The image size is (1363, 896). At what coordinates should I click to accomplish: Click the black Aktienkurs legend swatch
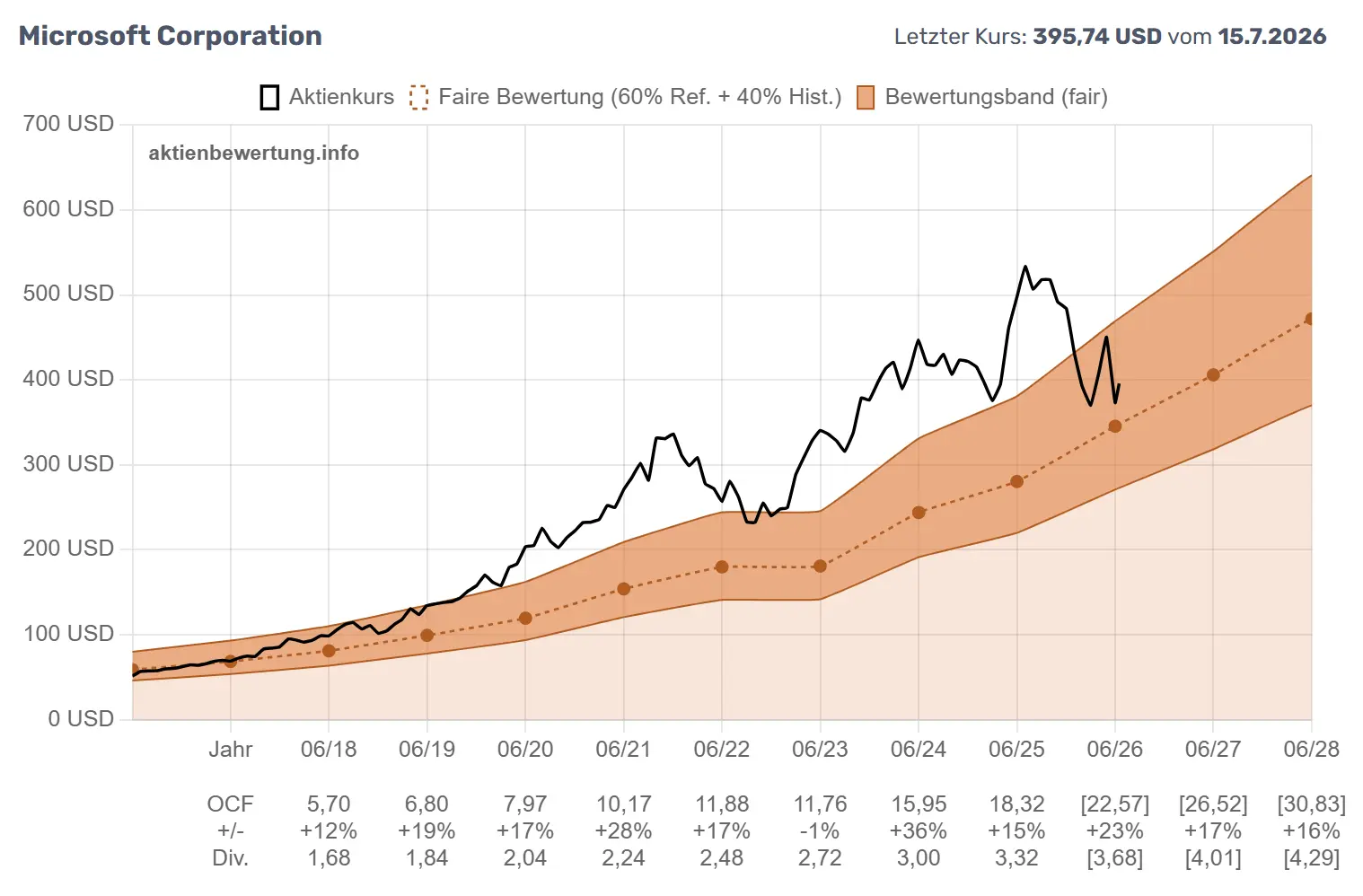tap(269, 97)
